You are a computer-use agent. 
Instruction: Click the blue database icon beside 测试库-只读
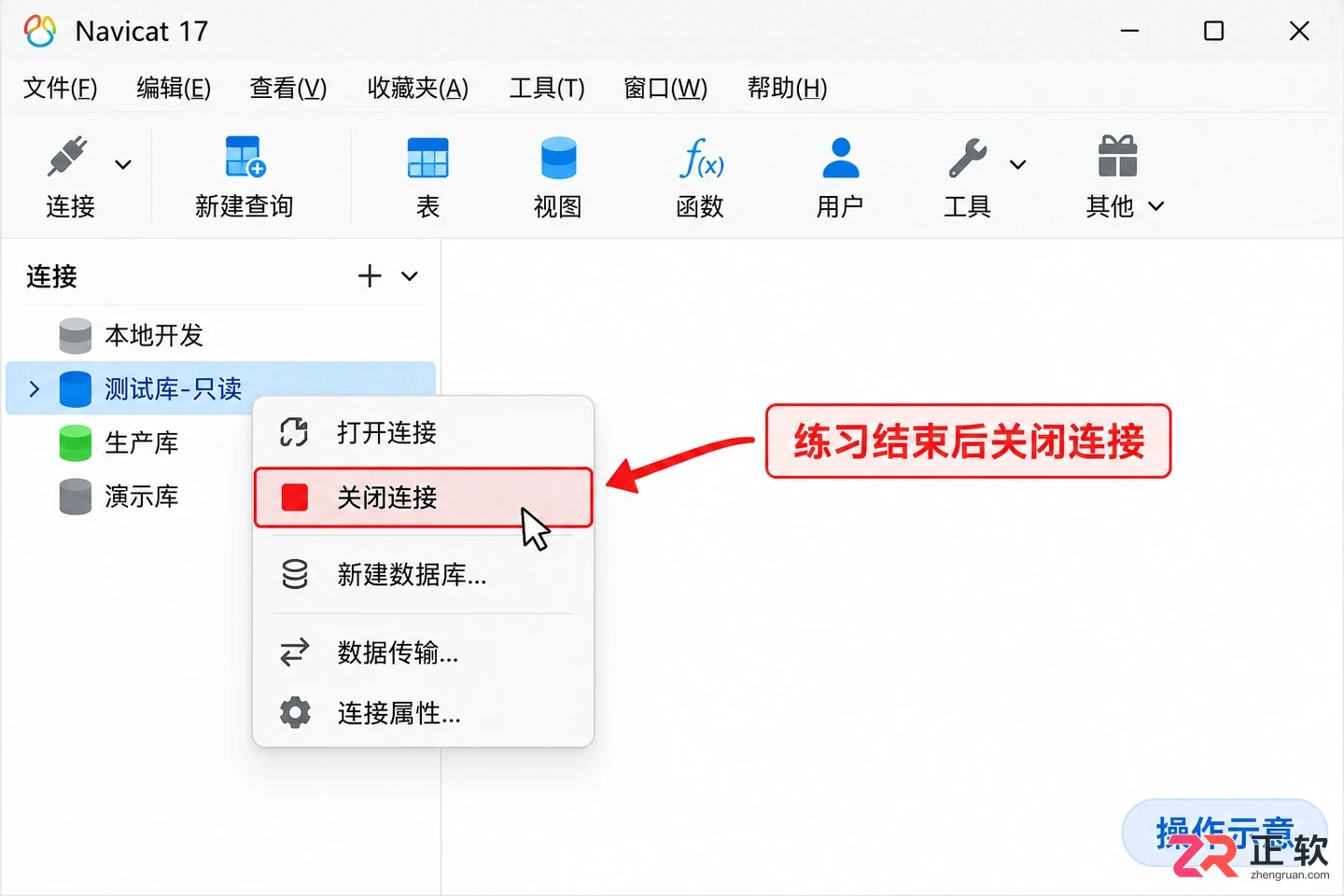[76, 389]
